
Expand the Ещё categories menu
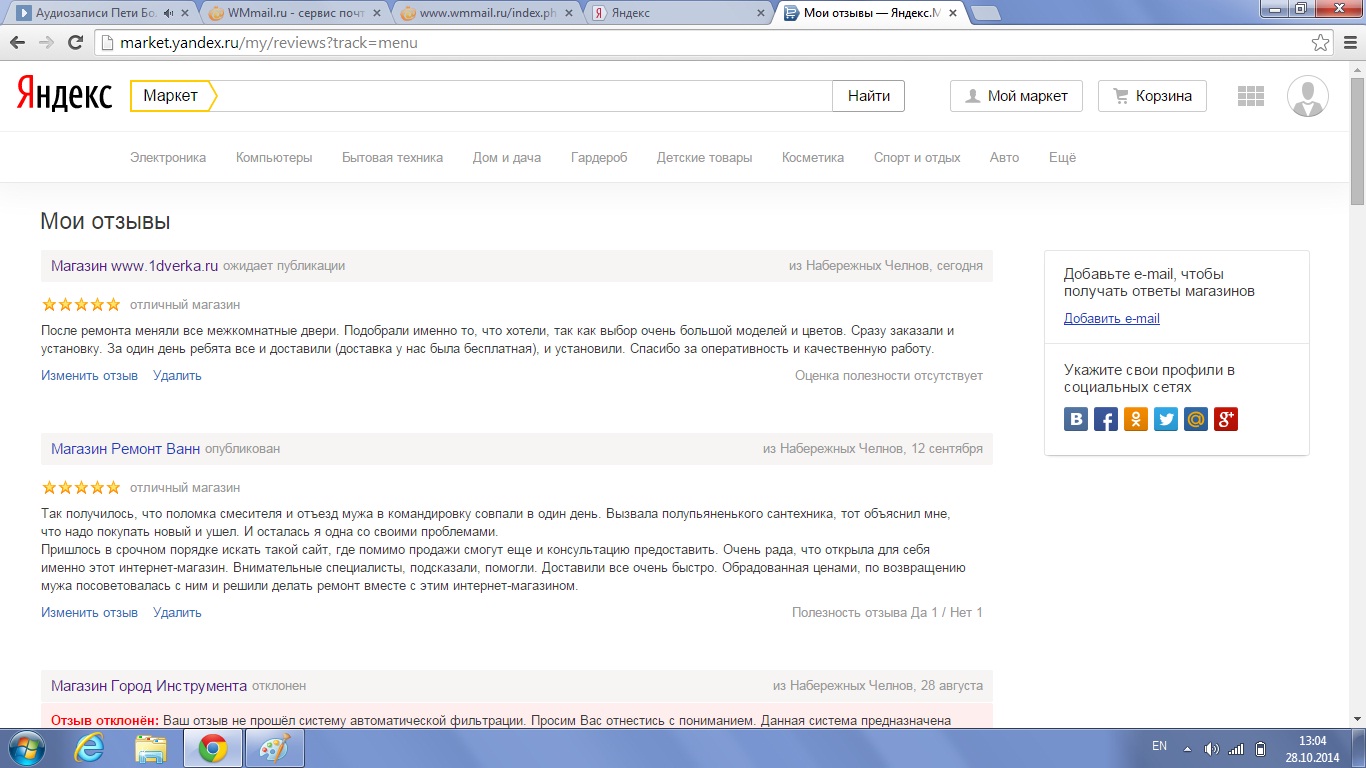click(x=1062, y=157)
